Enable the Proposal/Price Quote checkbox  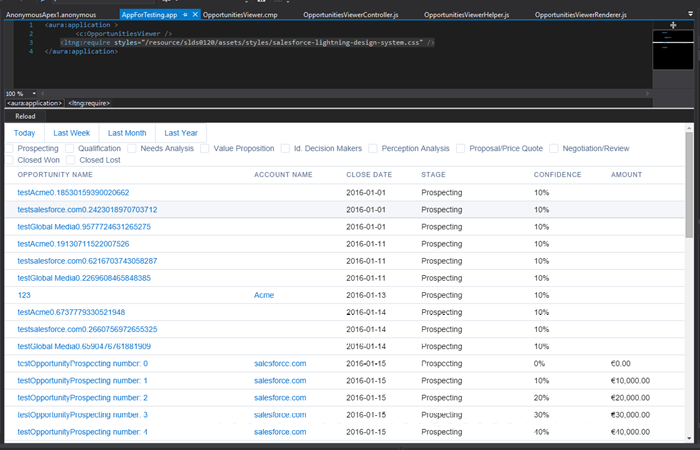[x=460, y=148]
